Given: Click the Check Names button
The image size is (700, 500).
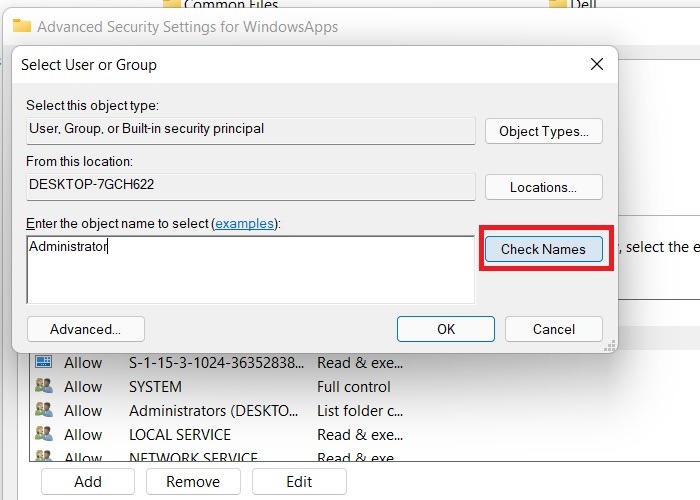Looking at the screenshot, I should (x=543, y=249).
